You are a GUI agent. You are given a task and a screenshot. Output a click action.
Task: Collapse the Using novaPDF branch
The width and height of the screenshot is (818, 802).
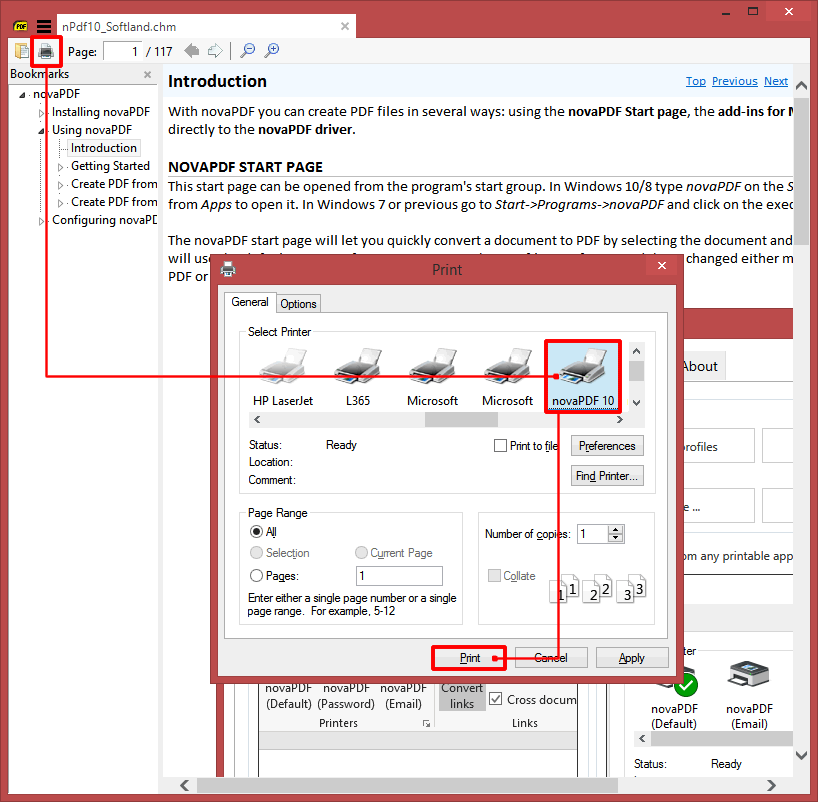41,129
